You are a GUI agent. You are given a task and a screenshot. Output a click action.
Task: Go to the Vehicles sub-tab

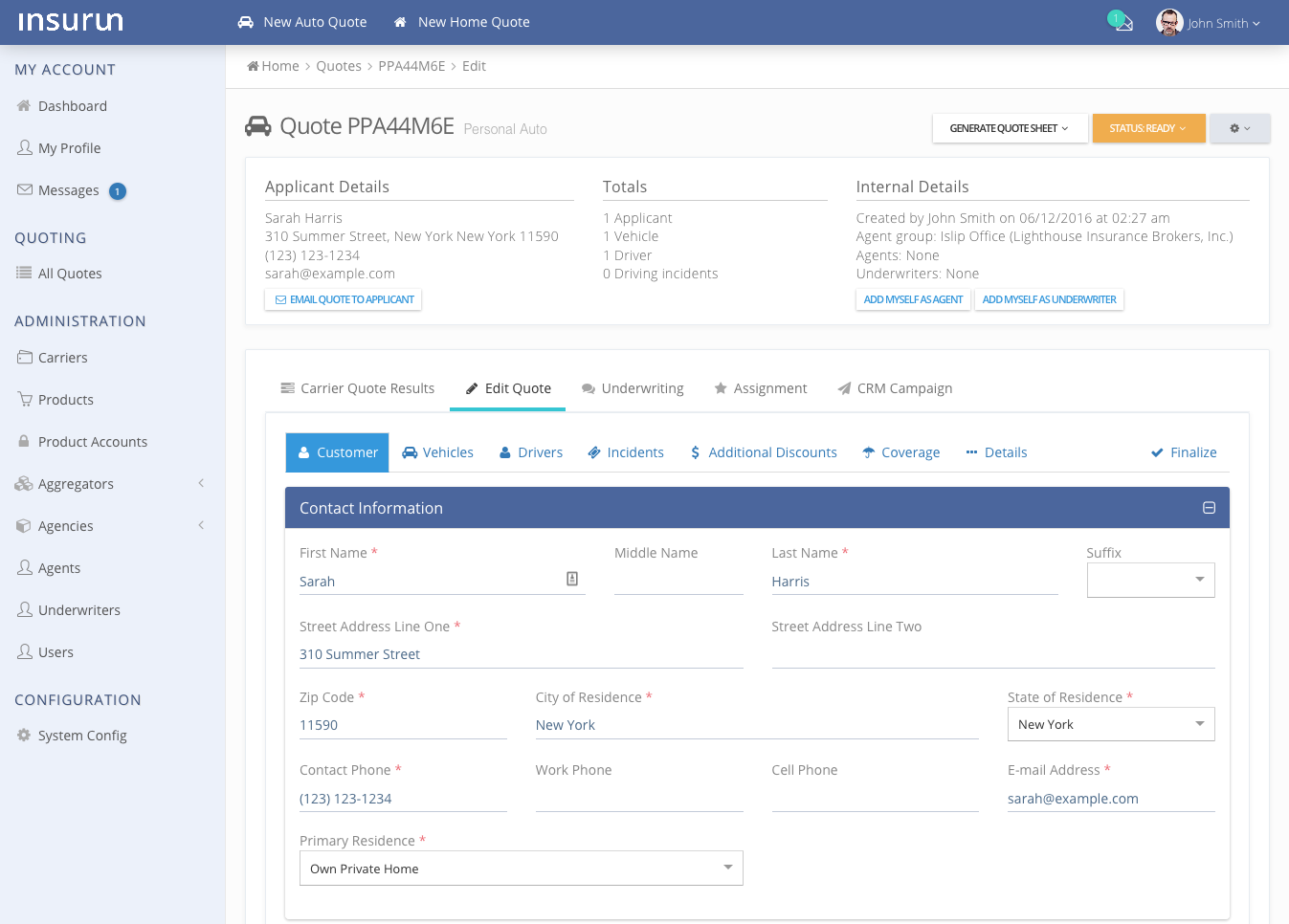pos(437,452)
